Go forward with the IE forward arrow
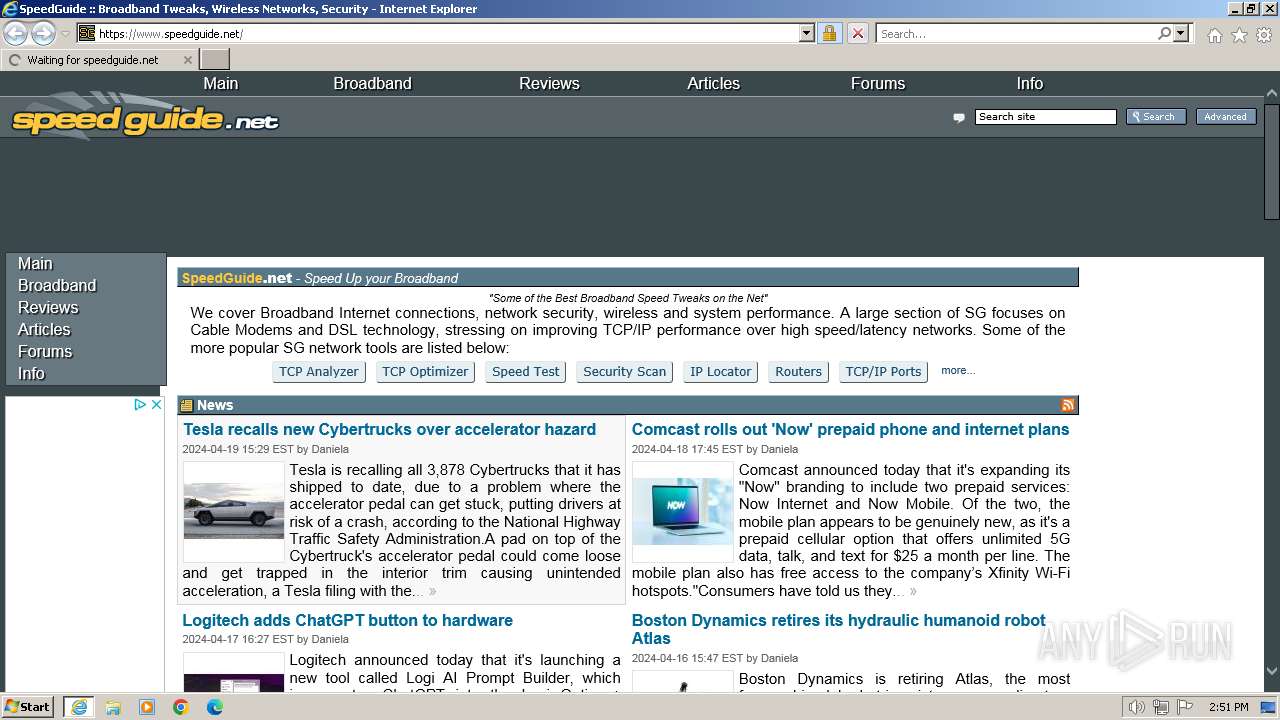Image resolution: width=1280 pixels, height=720 pixels. (43, 33)
